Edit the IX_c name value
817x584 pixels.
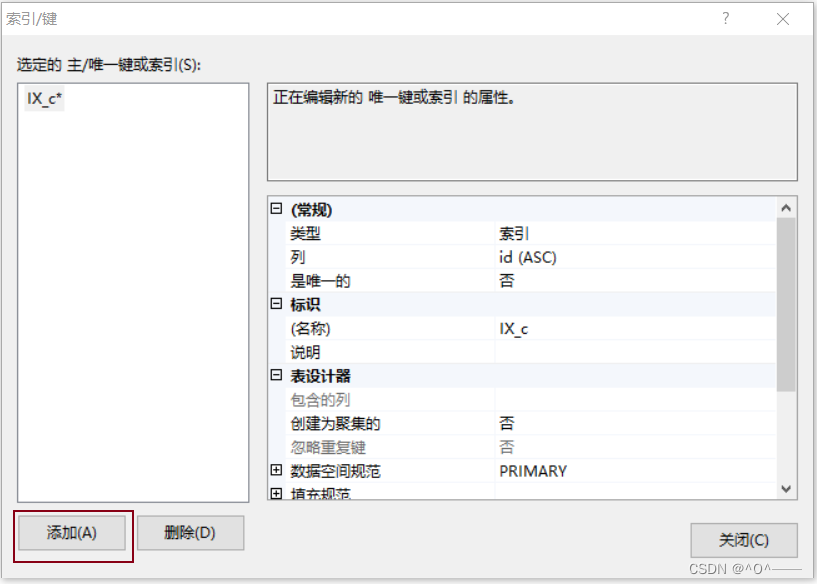click(514, 329)
